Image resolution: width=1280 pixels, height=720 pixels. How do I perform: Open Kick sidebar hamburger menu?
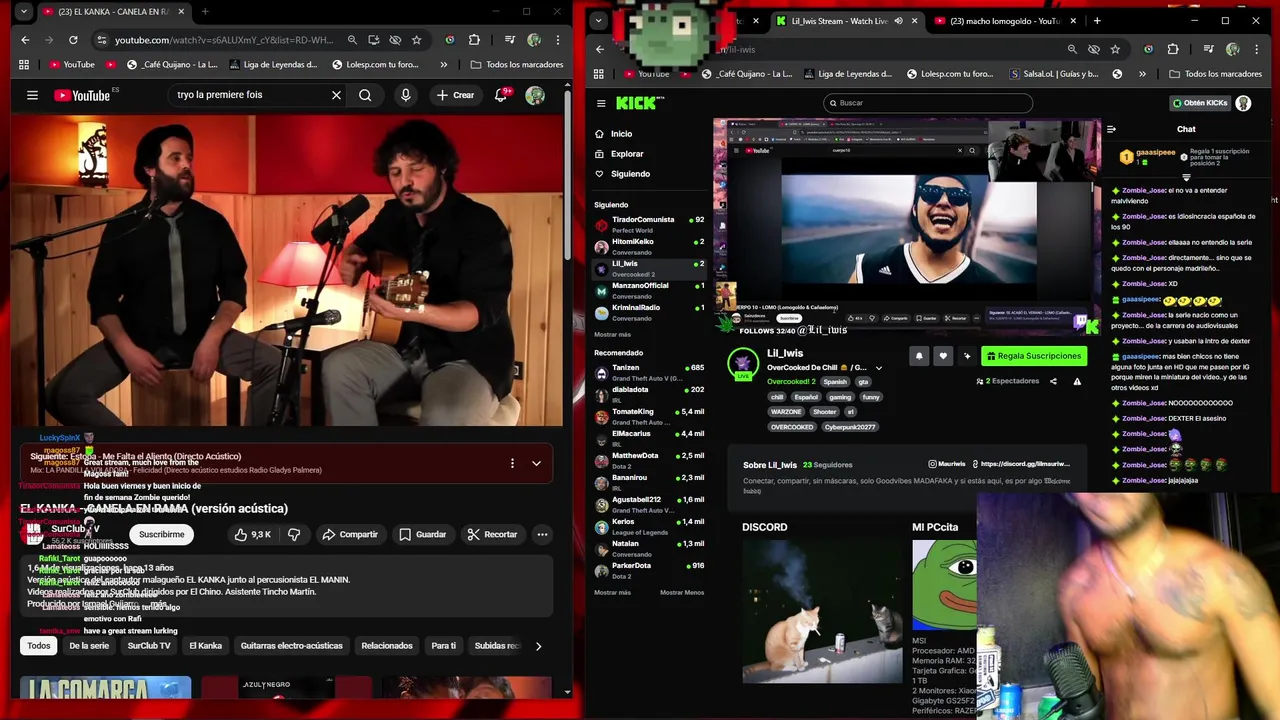coord(601,103)
